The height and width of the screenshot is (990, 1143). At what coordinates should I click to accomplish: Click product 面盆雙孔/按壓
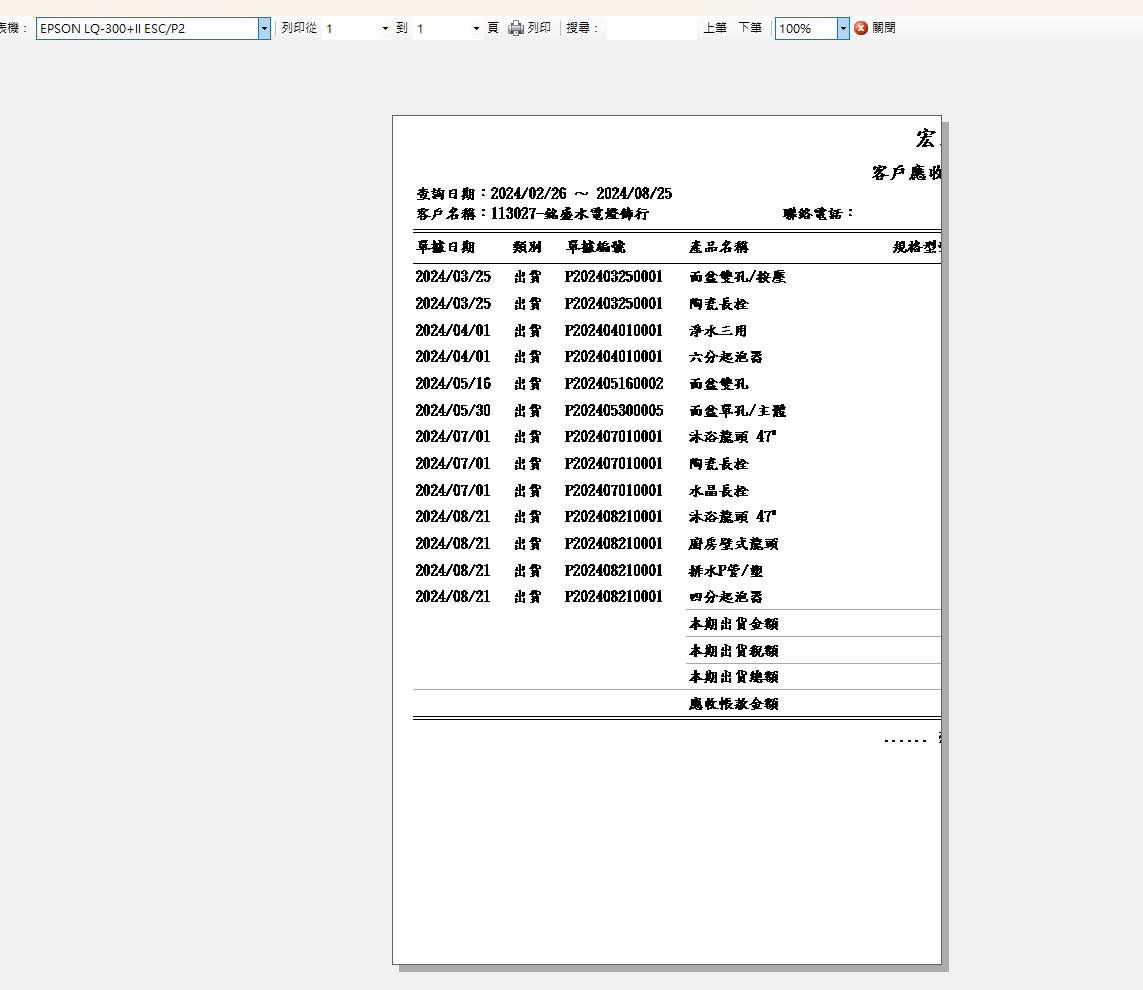point(738,277)
